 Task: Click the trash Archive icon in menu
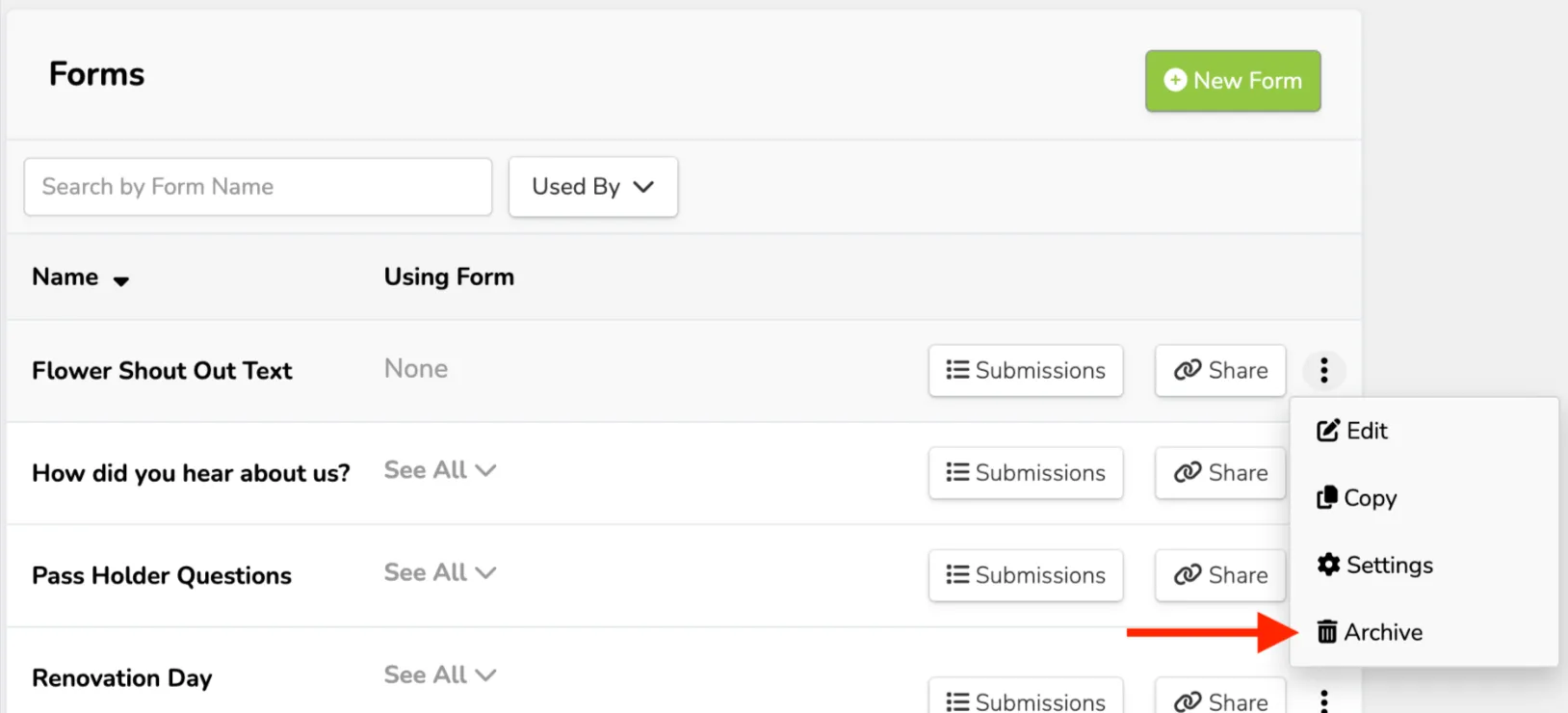click(1327, 632)
